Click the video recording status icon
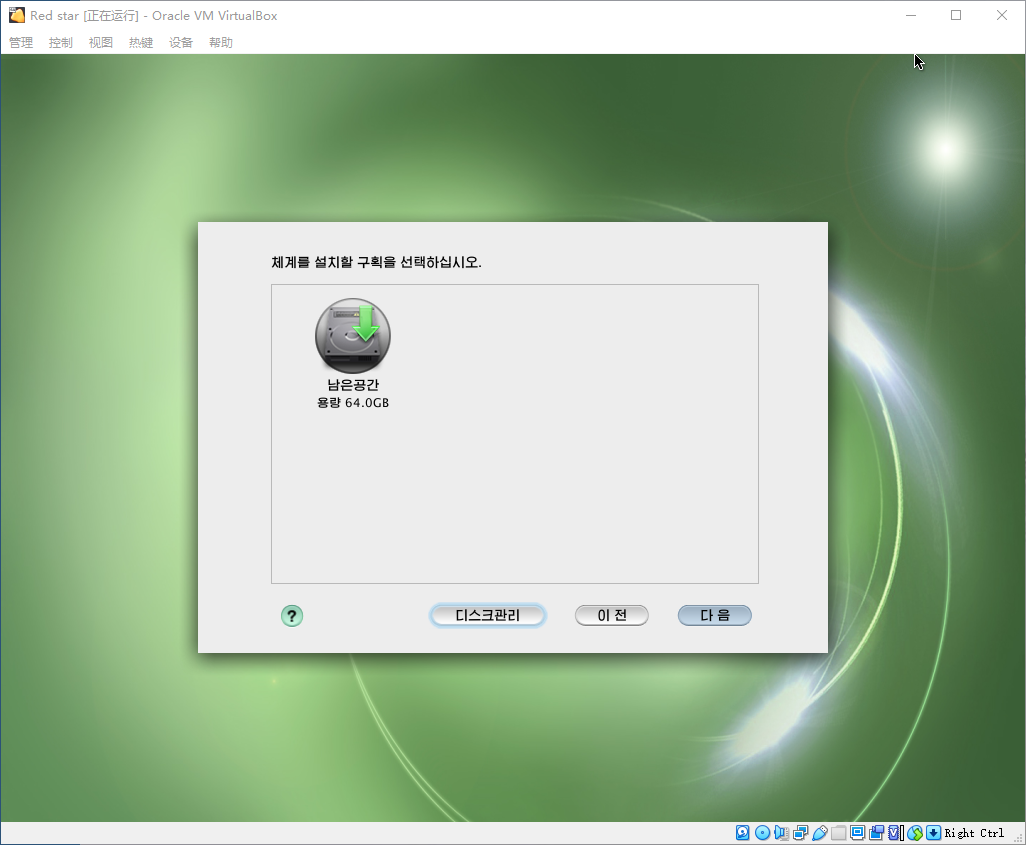Image resolution: width=1026 pixels, height=845 pixels. (x=877, y=833)
